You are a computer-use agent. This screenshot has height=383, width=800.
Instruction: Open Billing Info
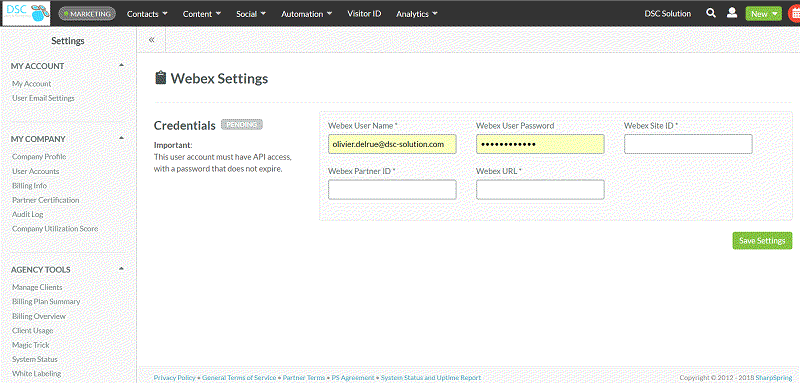click(30, 186)
